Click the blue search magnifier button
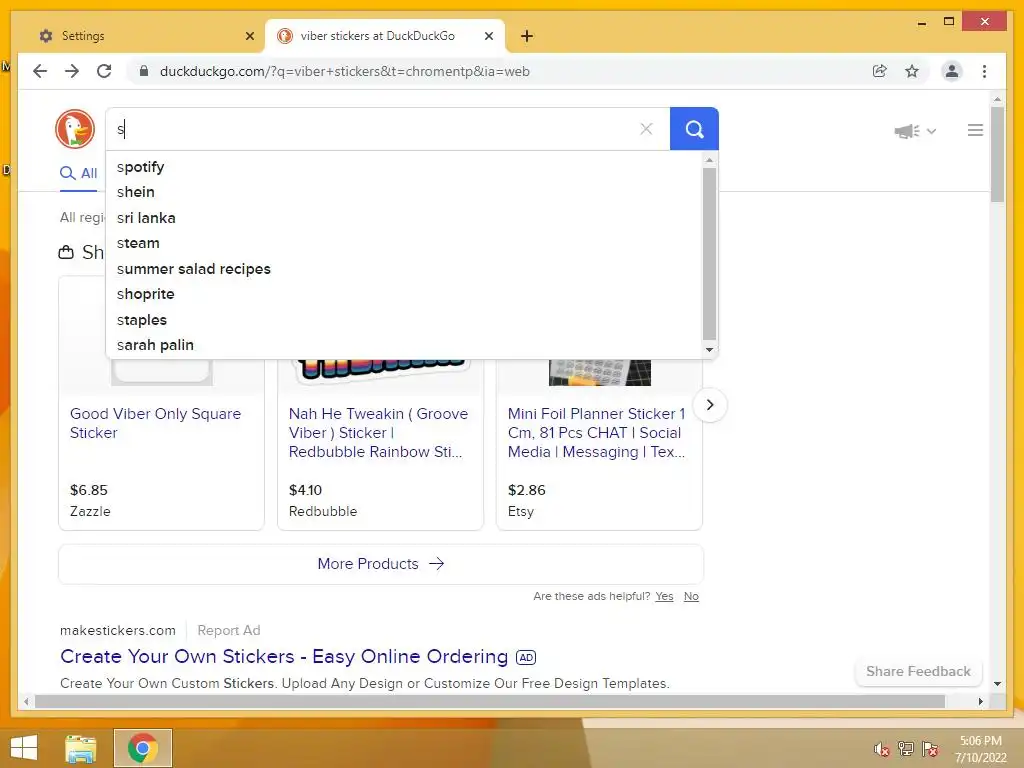Image resolution: width=1024 pixels, height=768 pixels. click(694, 129)
